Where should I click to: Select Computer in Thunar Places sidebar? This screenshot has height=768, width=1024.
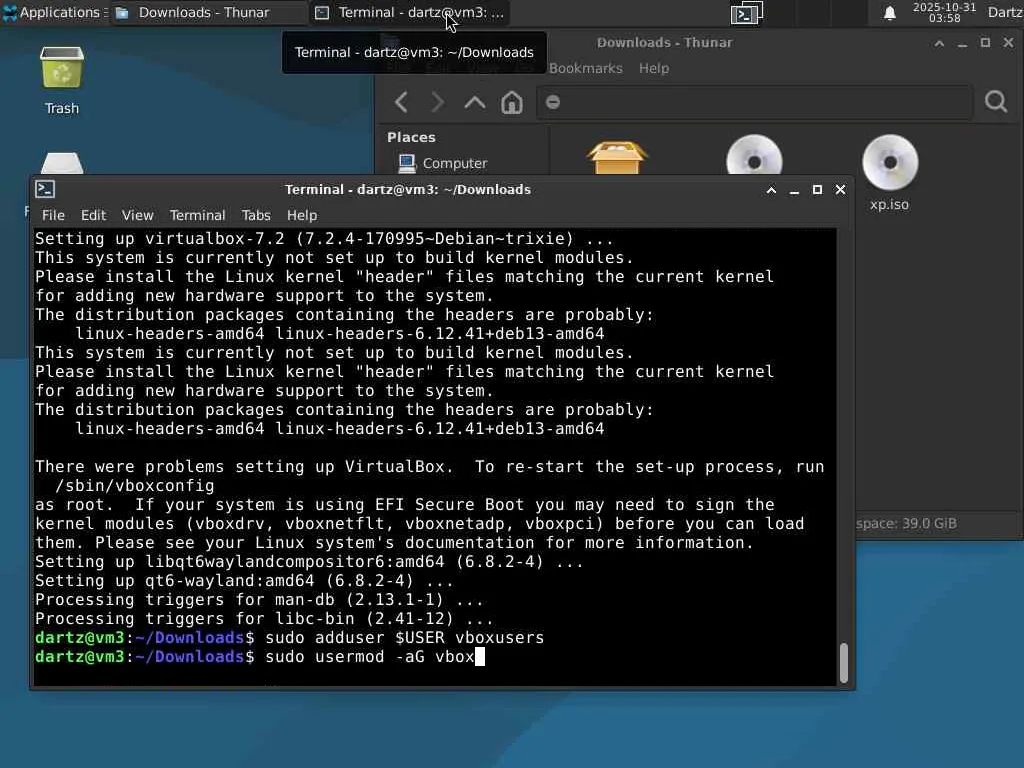click(x=443, y=163)
